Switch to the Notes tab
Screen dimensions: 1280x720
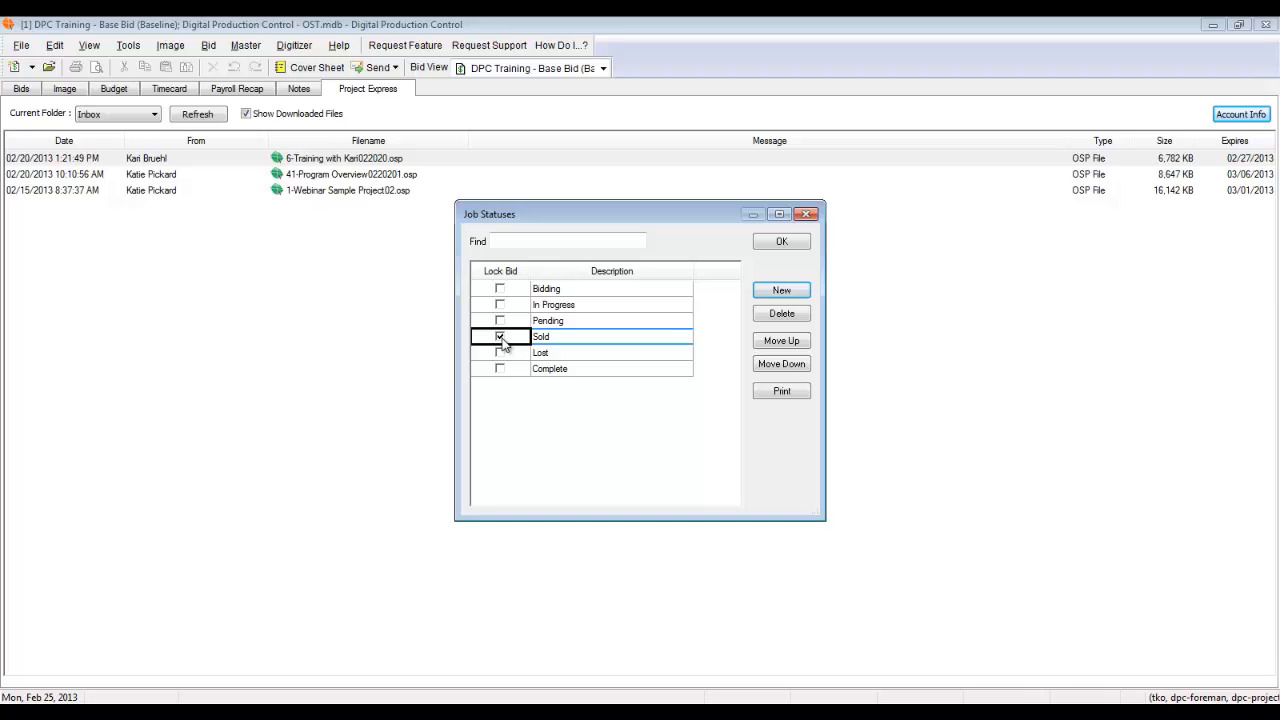tap(299, 89)
